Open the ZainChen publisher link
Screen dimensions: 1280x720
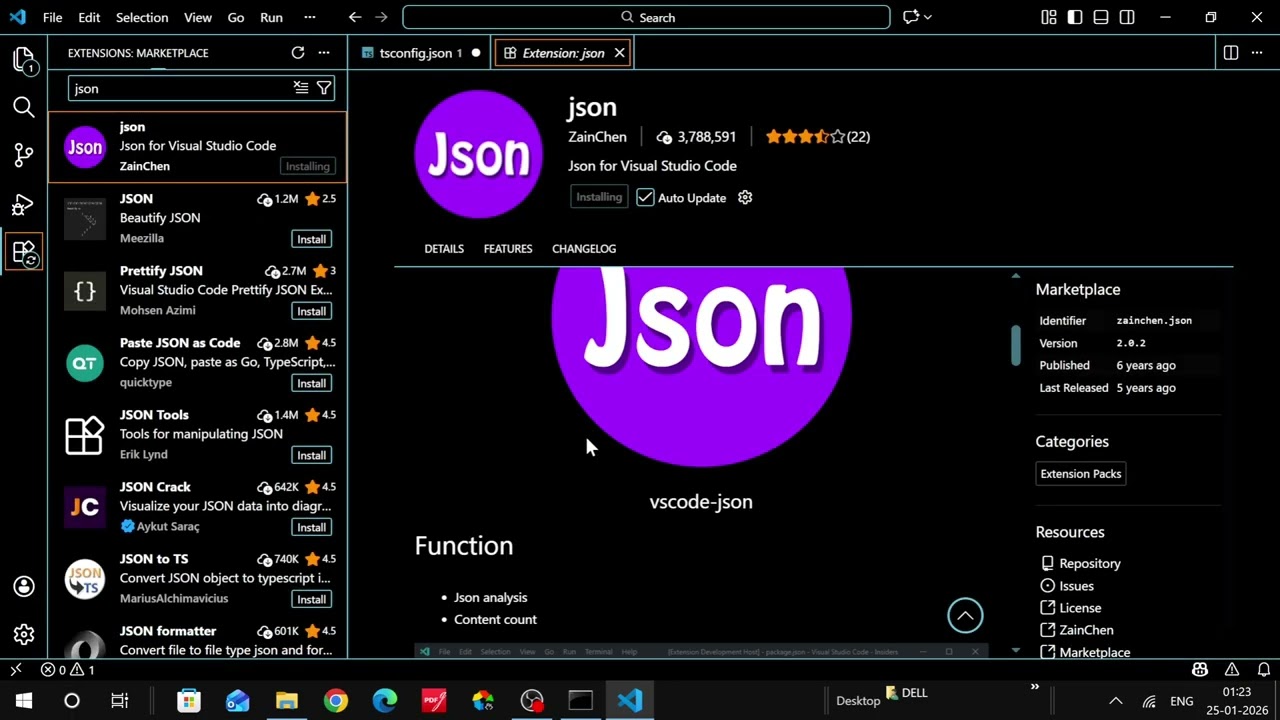pyautogui.click(x=597, y=137)
